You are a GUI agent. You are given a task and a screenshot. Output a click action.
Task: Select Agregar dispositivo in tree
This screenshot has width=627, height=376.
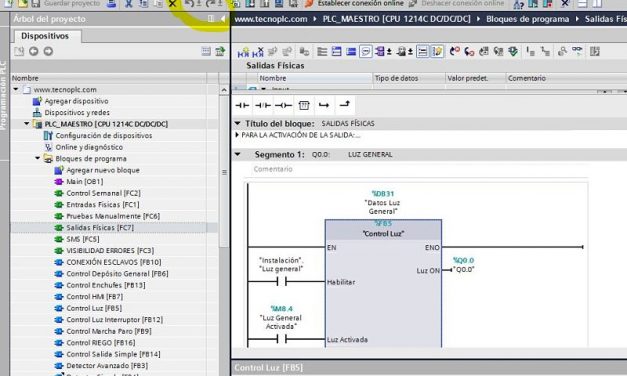pos(76,101)
